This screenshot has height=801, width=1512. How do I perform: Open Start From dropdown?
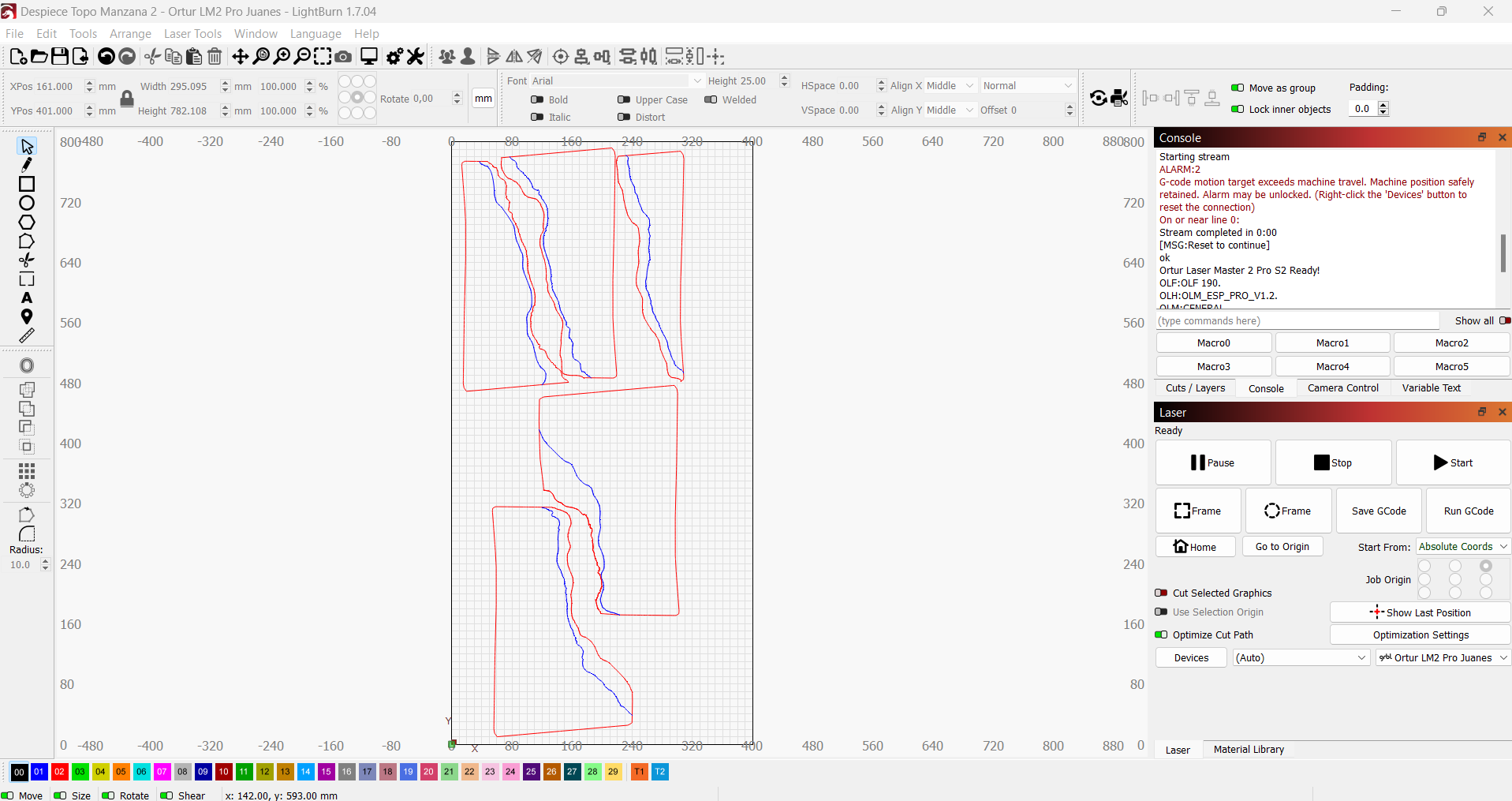1462,546
